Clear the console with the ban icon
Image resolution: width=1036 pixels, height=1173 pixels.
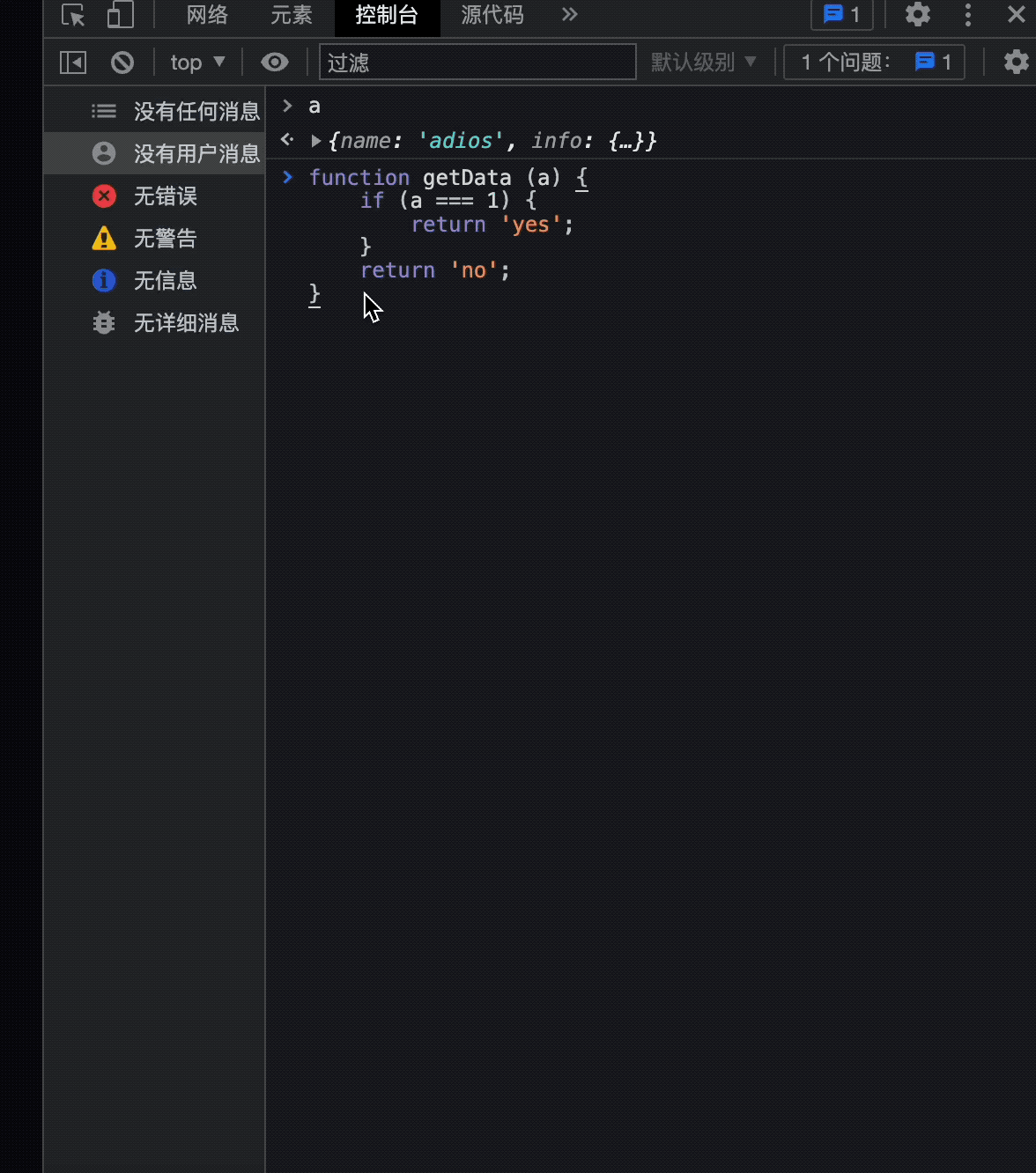pyautogui.click(x=122, y=63)
